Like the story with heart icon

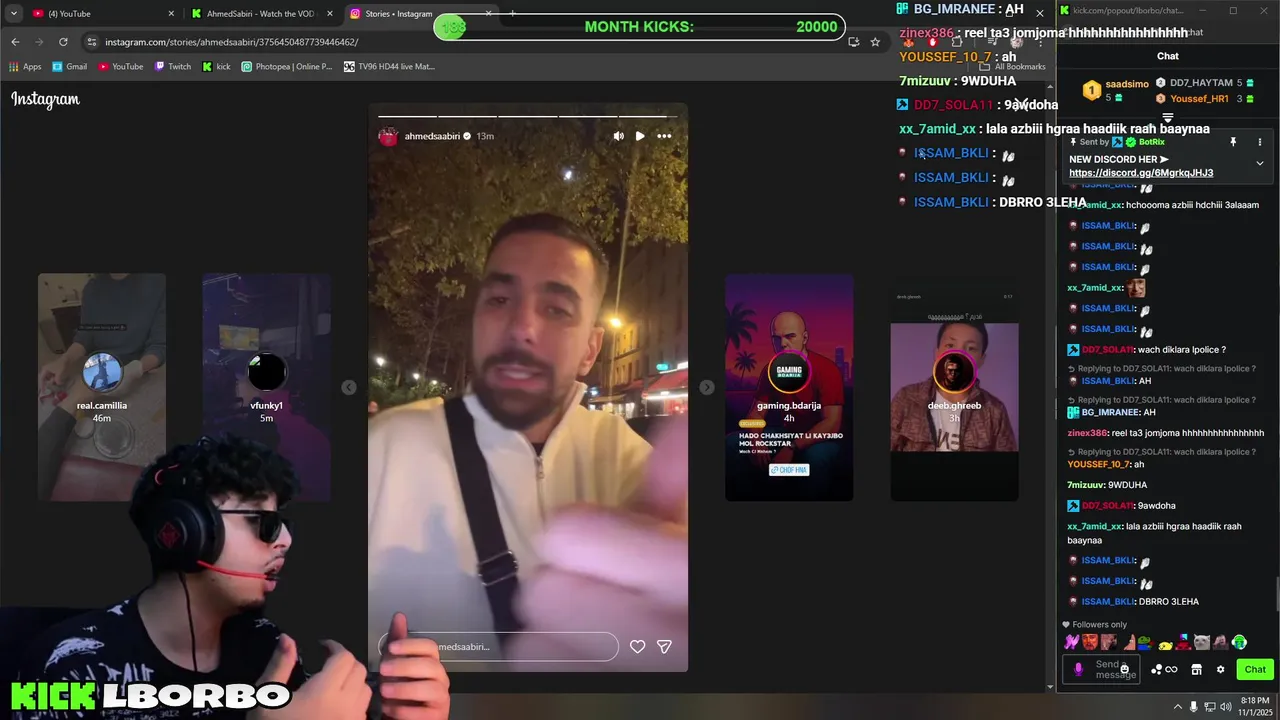click(637, 647)
